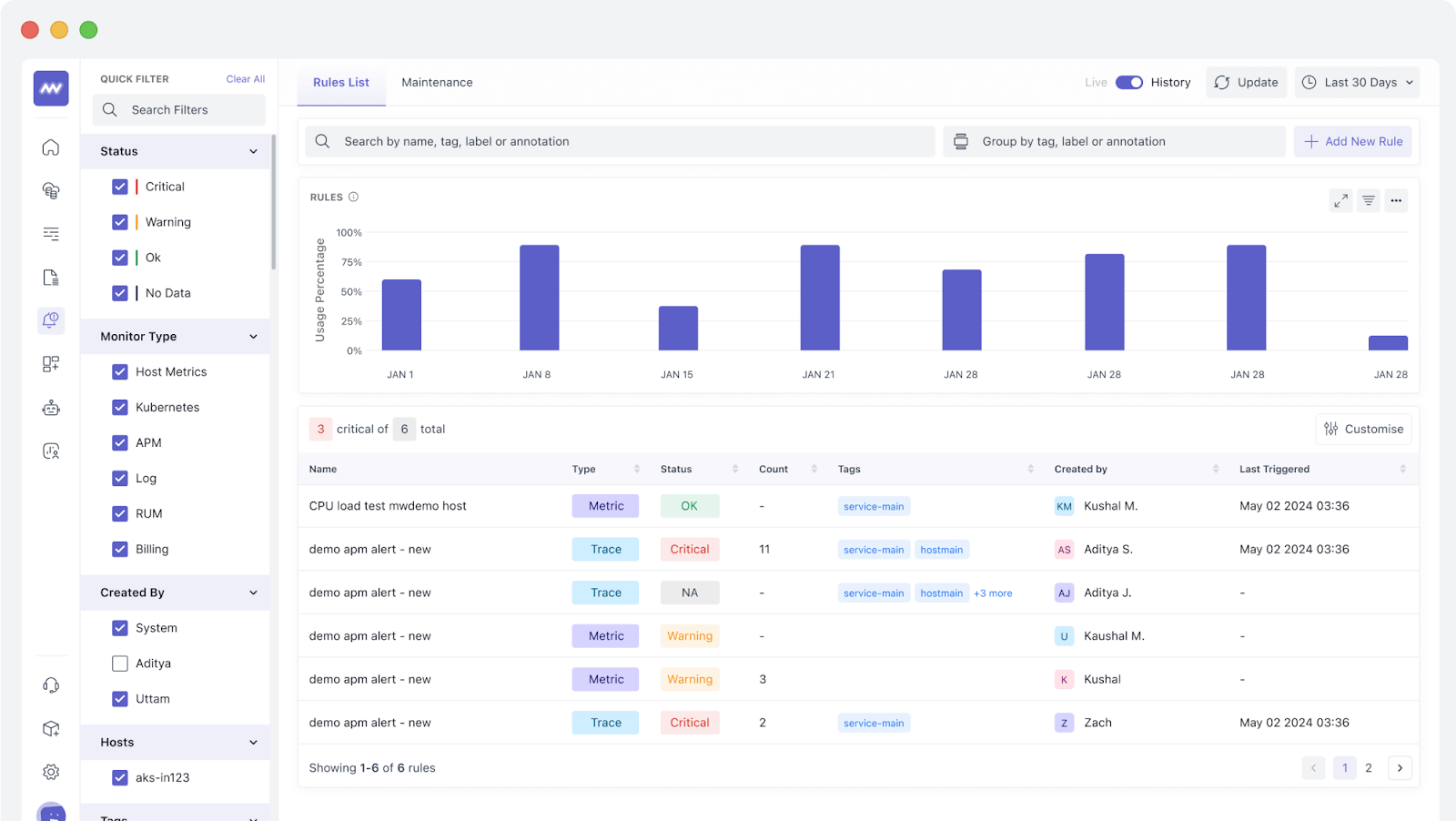Uncheck the Critical status filter
Image resolution: width=1456 pixels, height=821 pixels.
pos(120,186)
